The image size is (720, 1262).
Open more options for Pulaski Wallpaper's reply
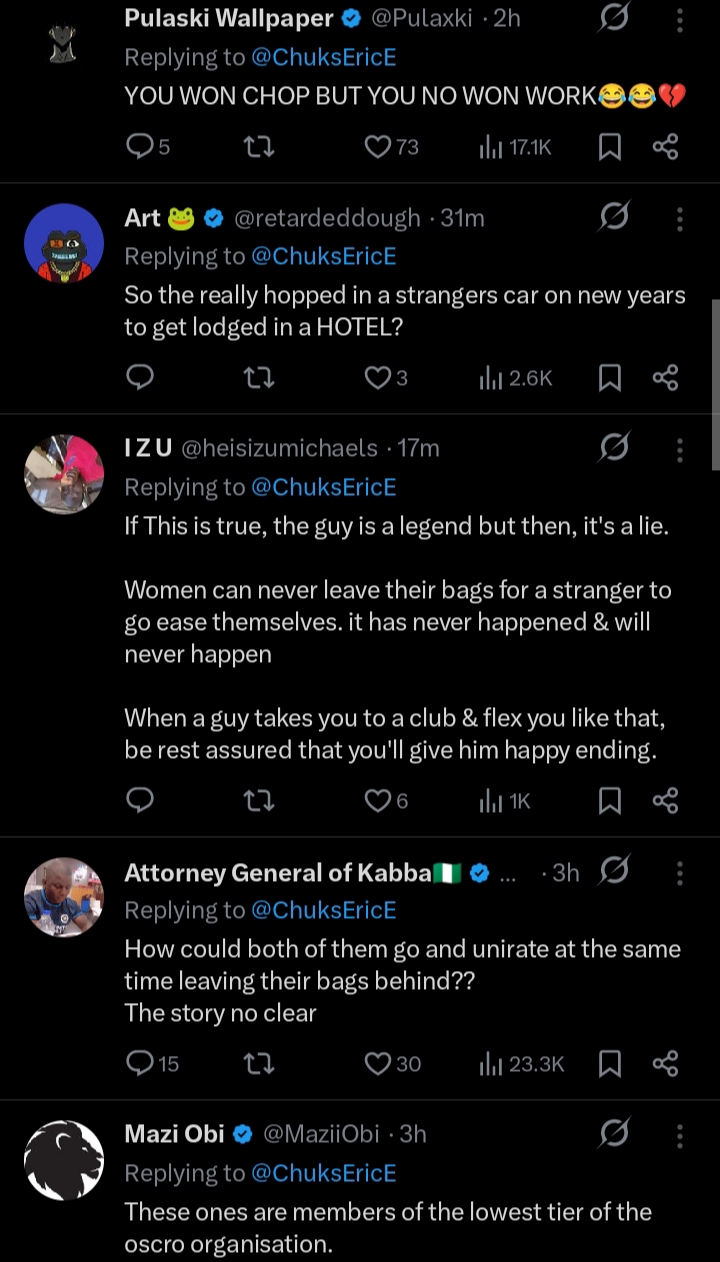pos(680,19)
